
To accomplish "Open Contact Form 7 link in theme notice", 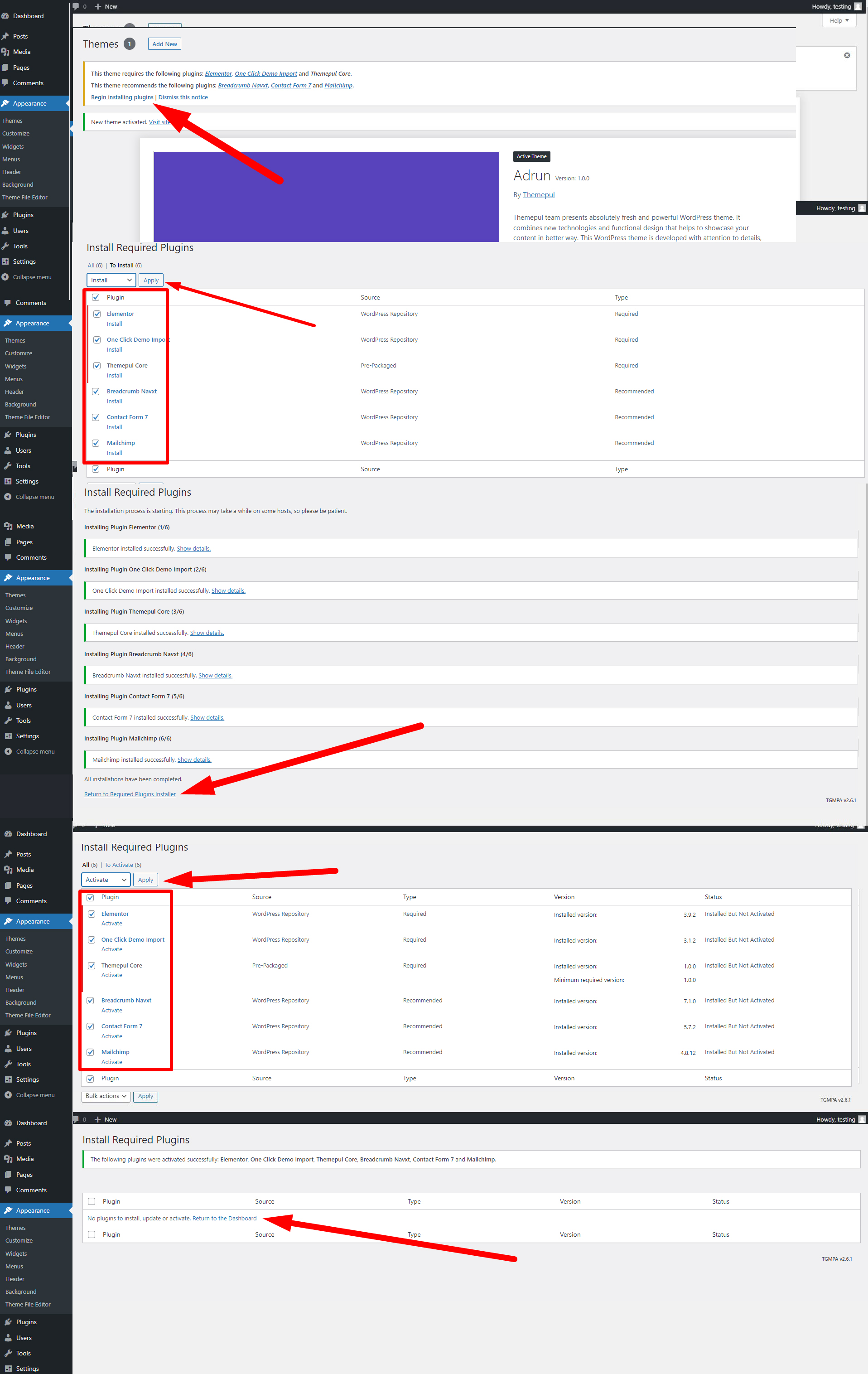I will (291, 86).
